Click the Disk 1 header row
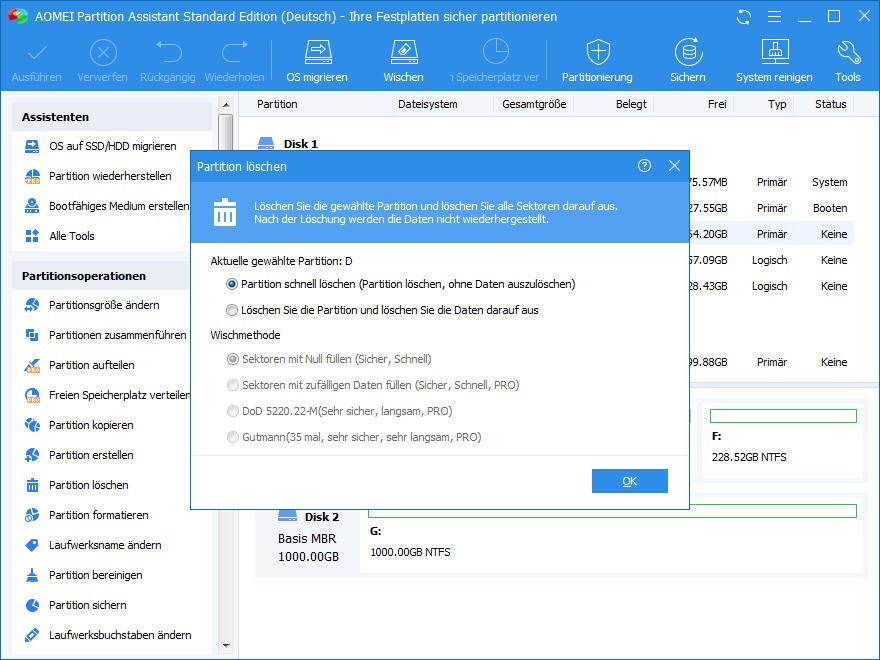 point(287,144)
